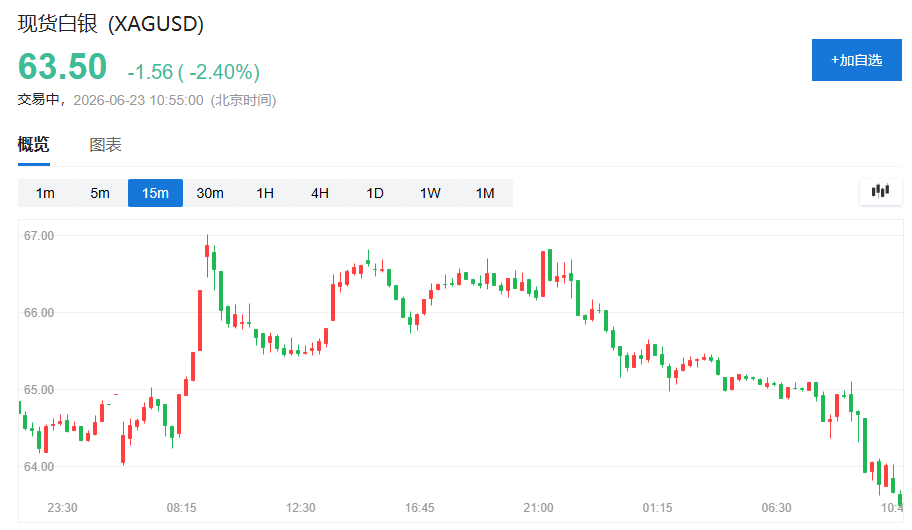This screenshot has width=912, height=530.
Task: Open the candlestick chart type icon
Action: (881, 191)
